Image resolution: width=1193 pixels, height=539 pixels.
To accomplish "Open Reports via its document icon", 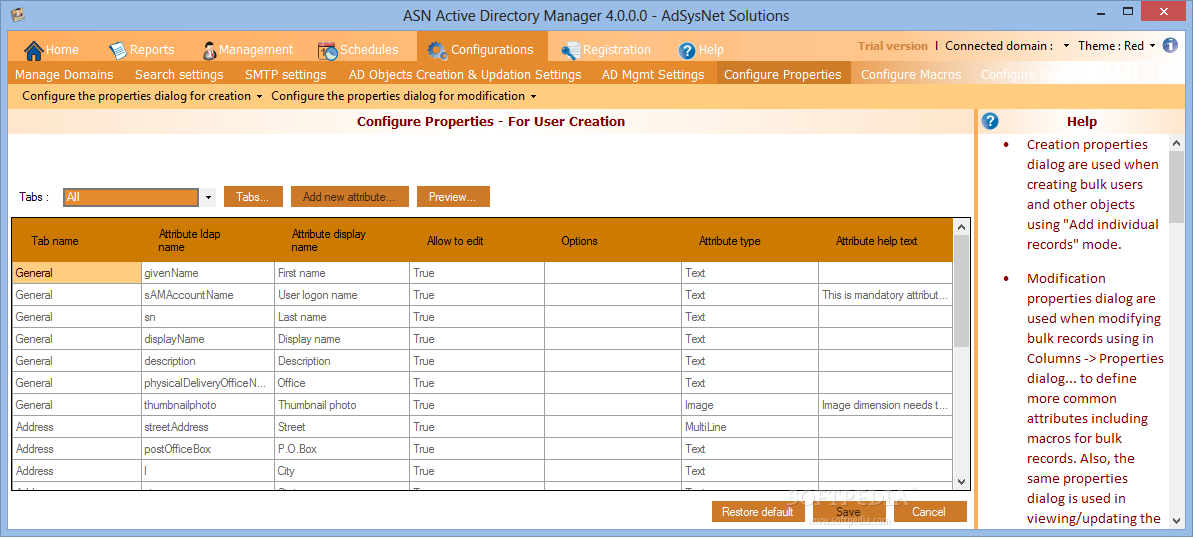I will [x=118, y=50].
